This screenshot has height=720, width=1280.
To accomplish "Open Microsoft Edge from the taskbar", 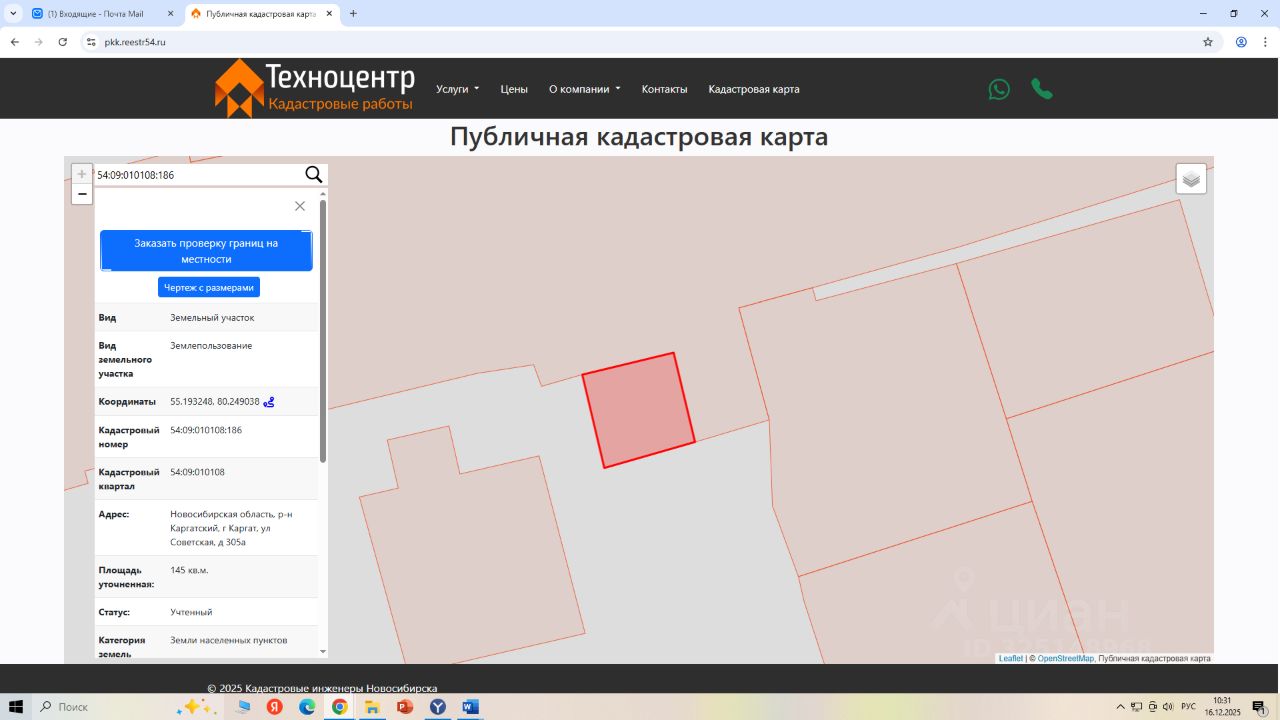I will pos(307,707).
